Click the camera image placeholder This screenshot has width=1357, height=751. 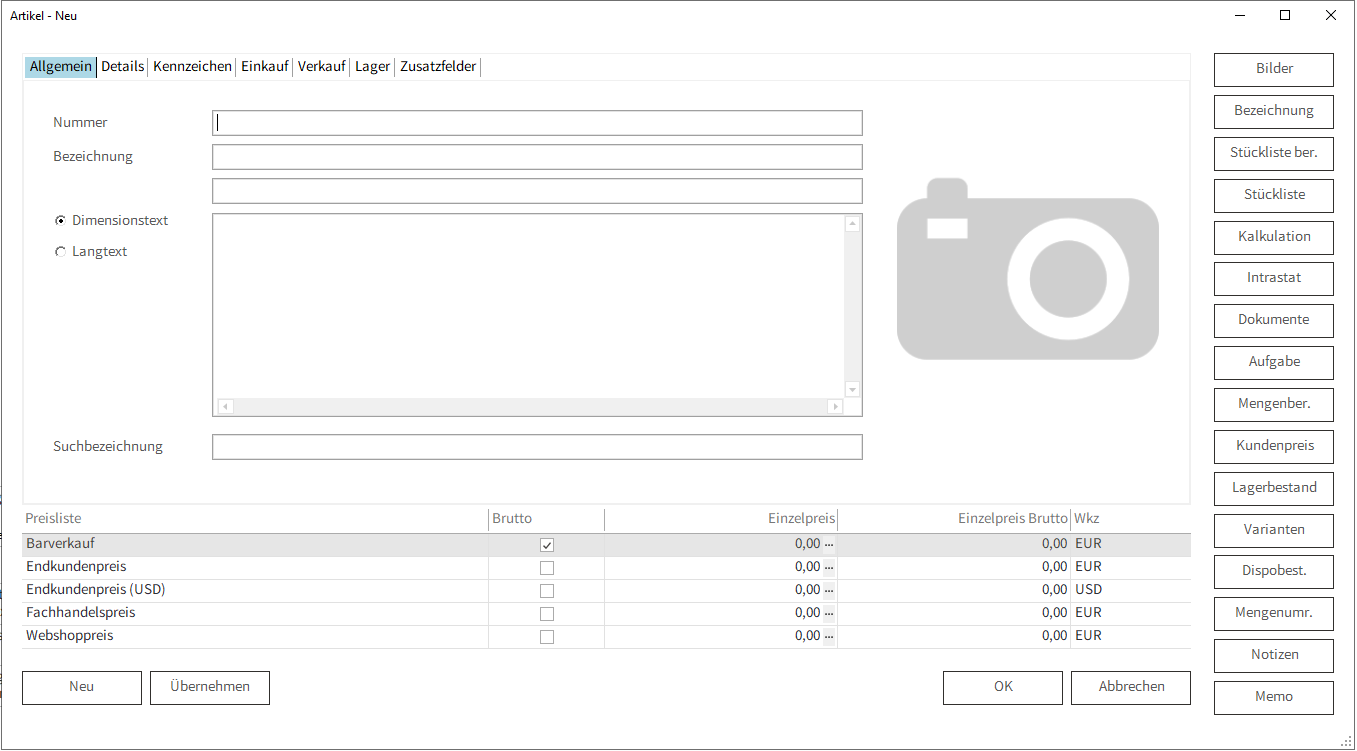point(1027,269)
